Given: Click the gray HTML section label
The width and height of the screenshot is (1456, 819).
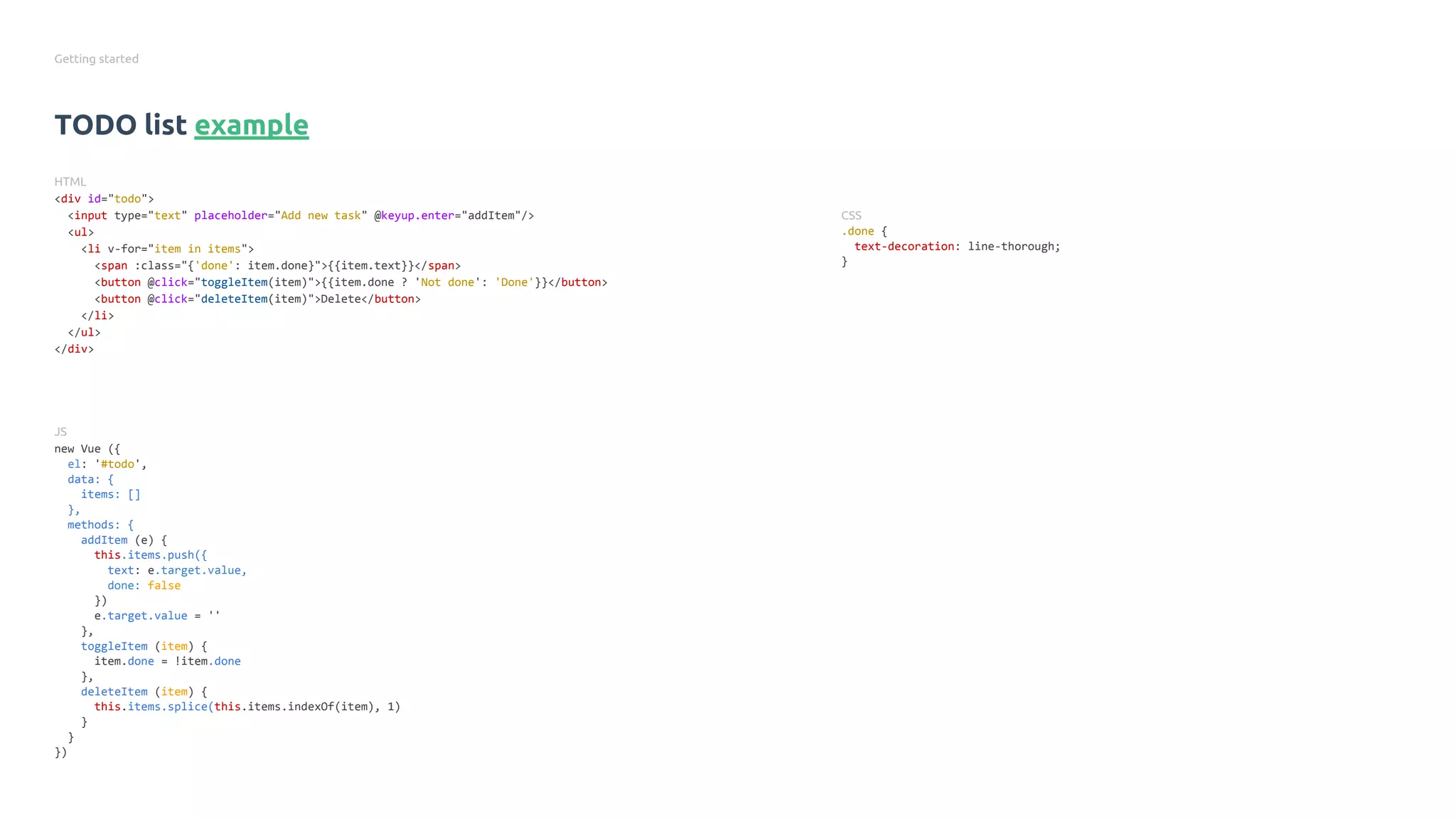Looking at the screenshot, I should 70,182.
